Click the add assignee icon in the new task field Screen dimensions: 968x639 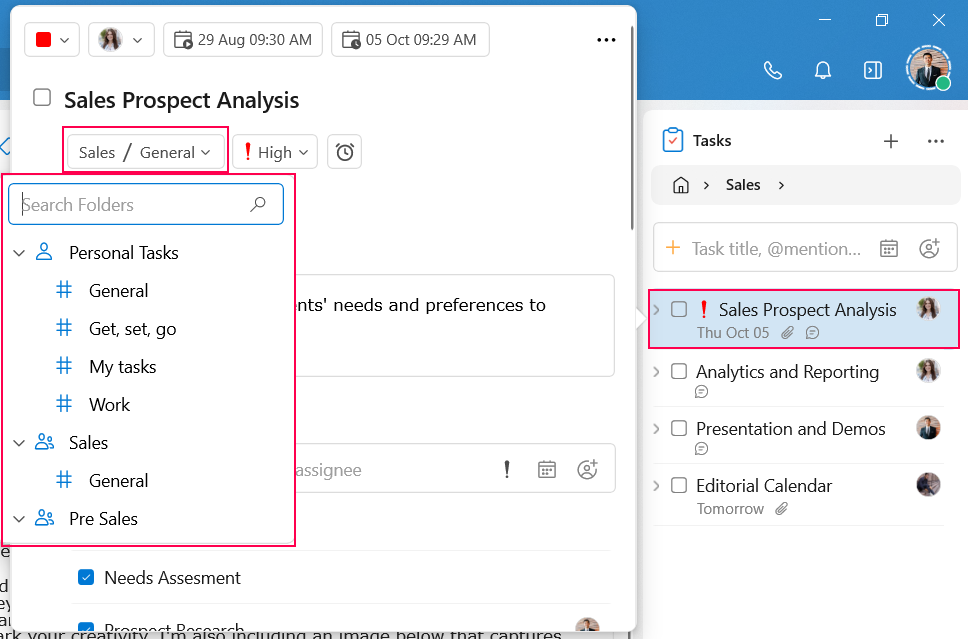929,248
